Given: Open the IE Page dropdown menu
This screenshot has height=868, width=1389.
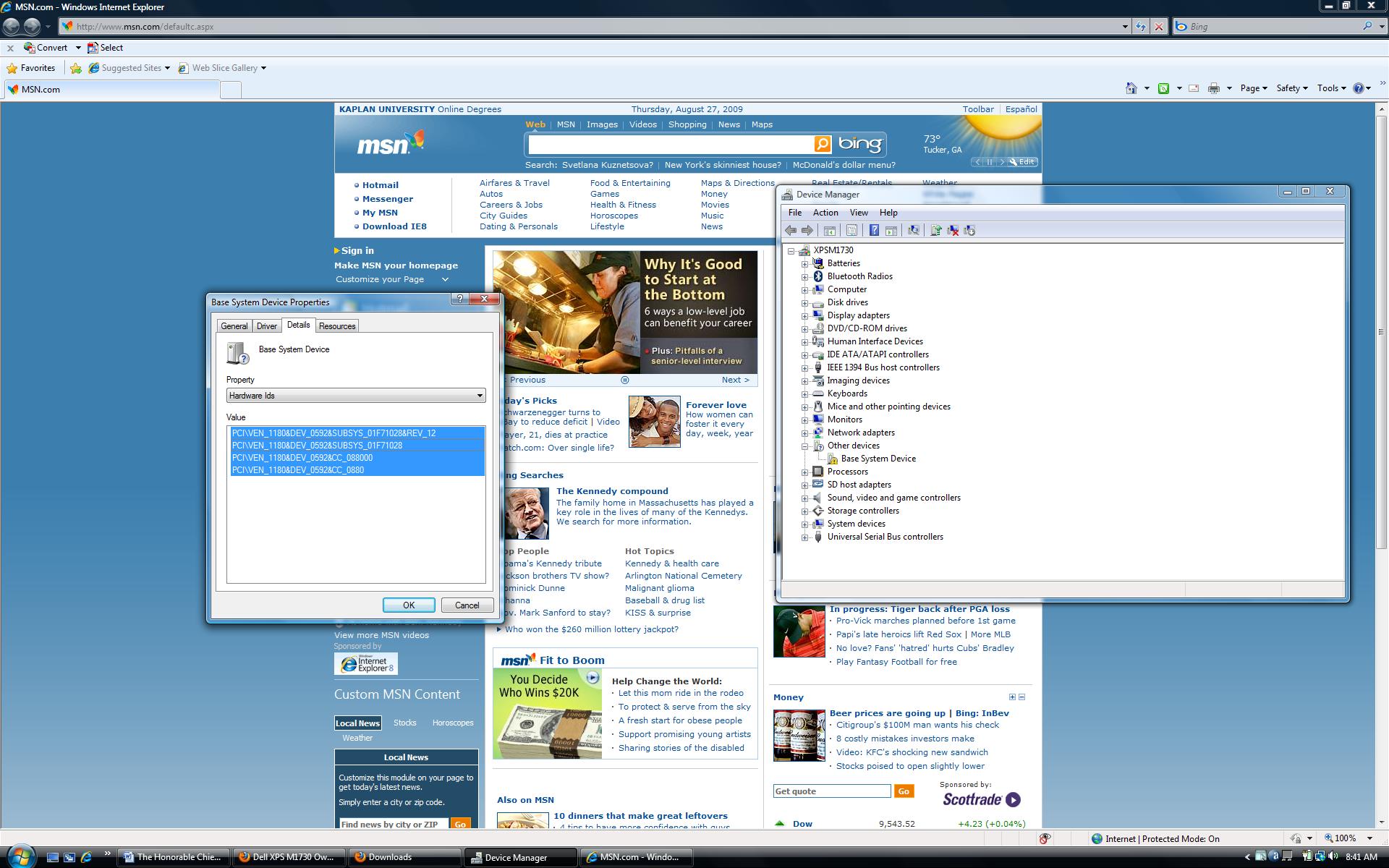Looking at the screenshot, I should pyautogui.click(x=1253, y=88).
